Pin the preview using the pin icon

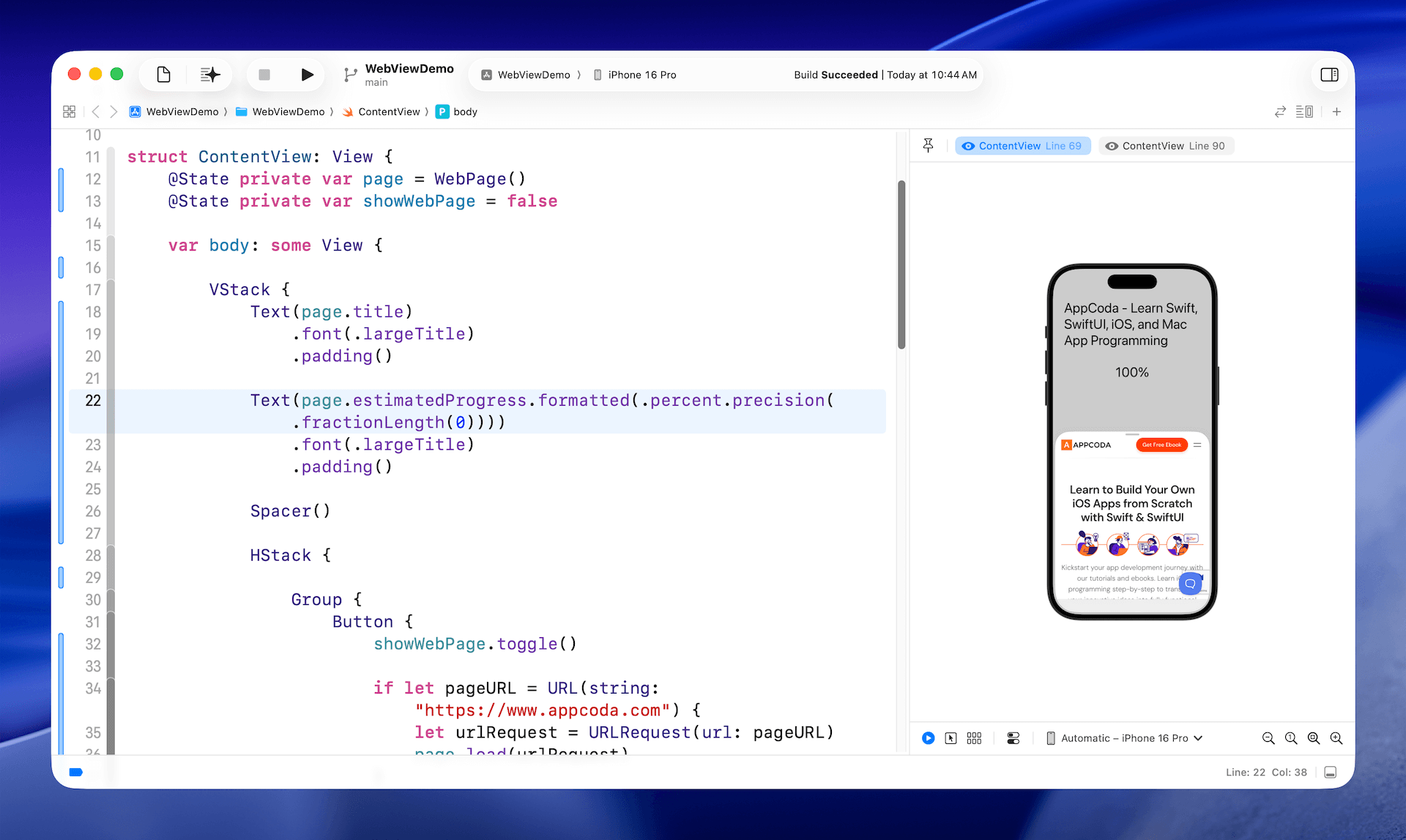928,146
